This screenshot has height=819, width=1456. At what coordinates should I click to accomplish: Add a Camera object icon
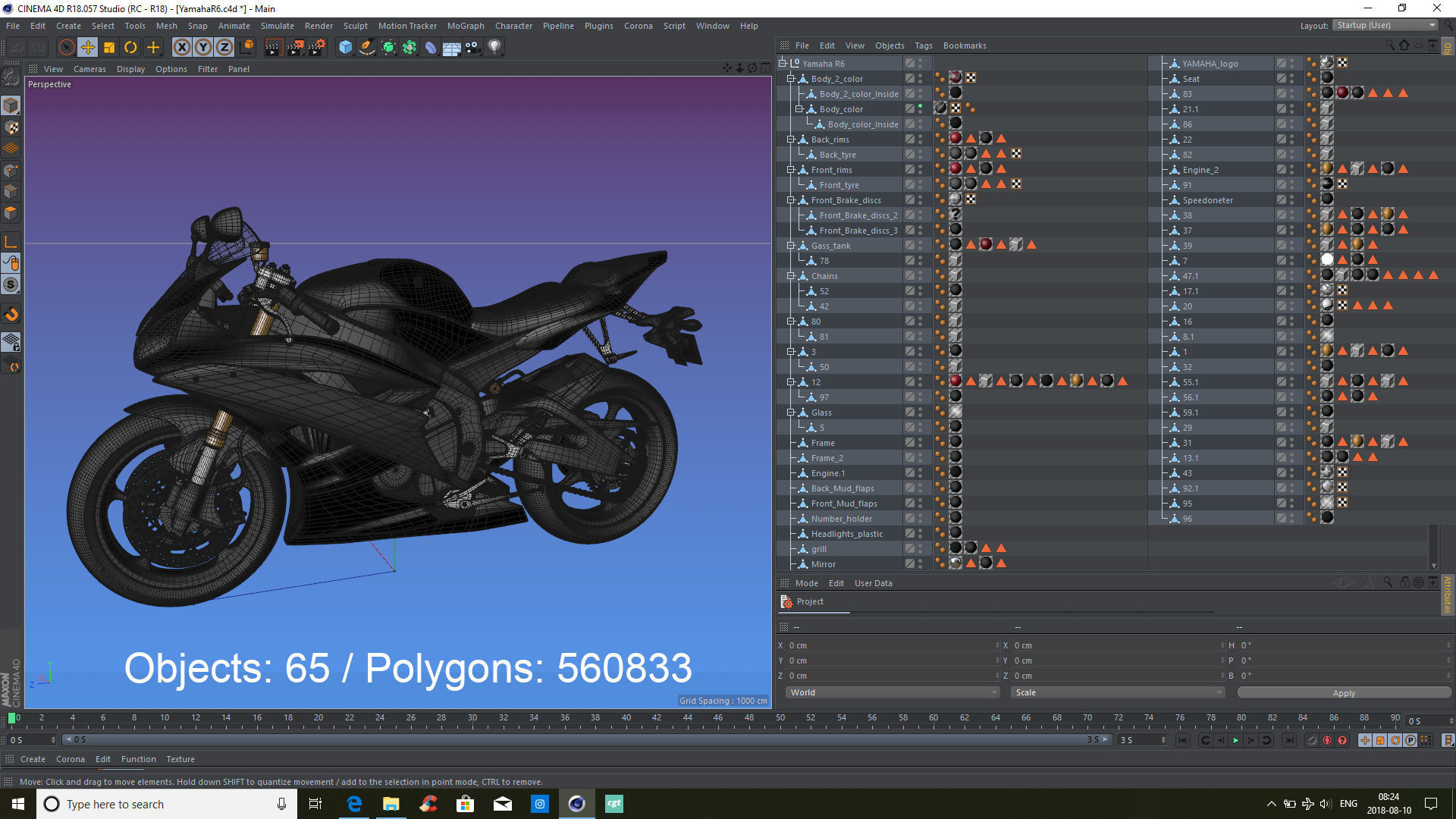click(x=473, y=47)
